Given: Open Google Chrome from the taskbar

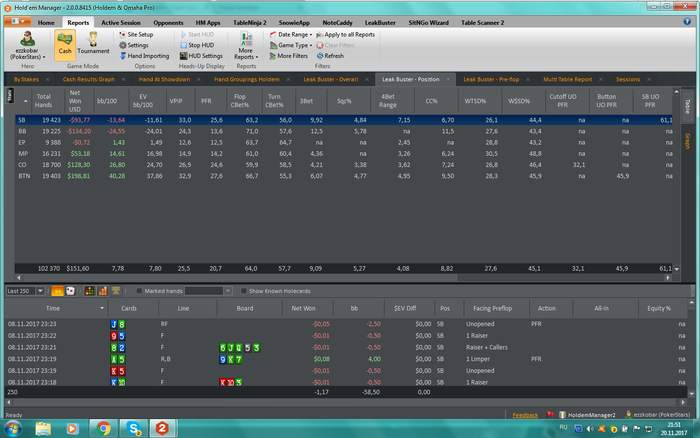Looking at the screenshot, I should (103, 429).
